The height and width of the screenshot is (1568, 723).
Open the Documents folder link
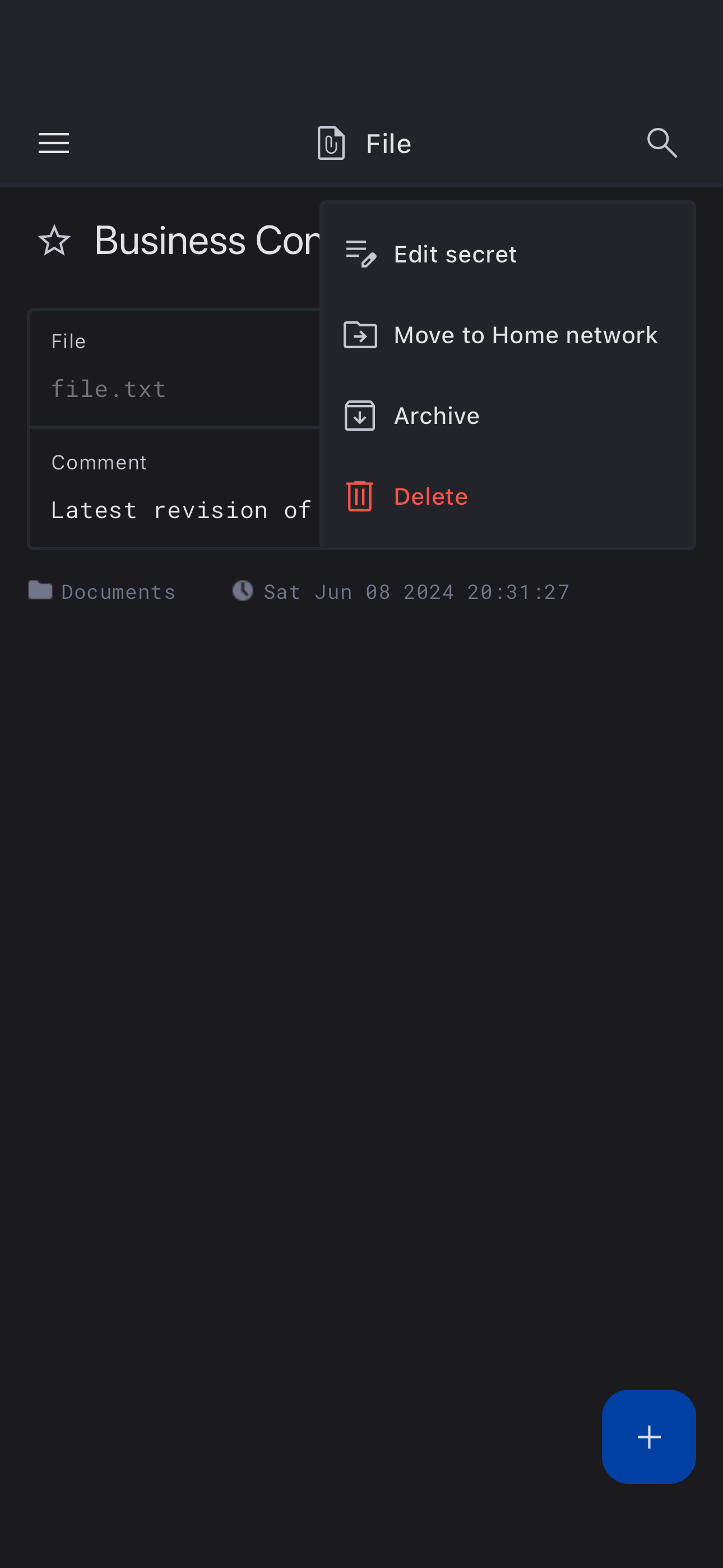[x=118, y=592]
